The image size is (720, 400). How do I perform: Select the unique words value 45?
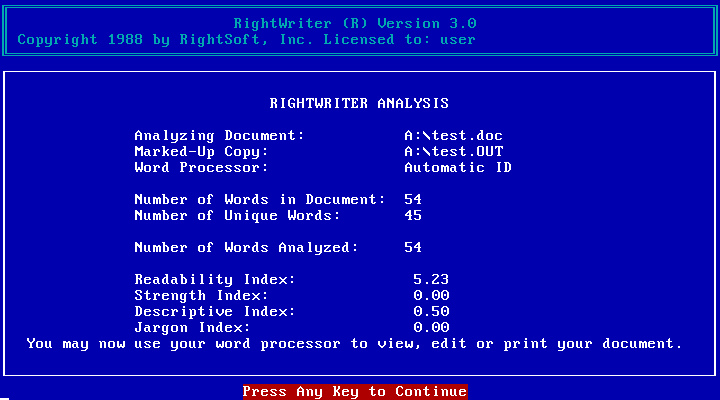point(413,216)
